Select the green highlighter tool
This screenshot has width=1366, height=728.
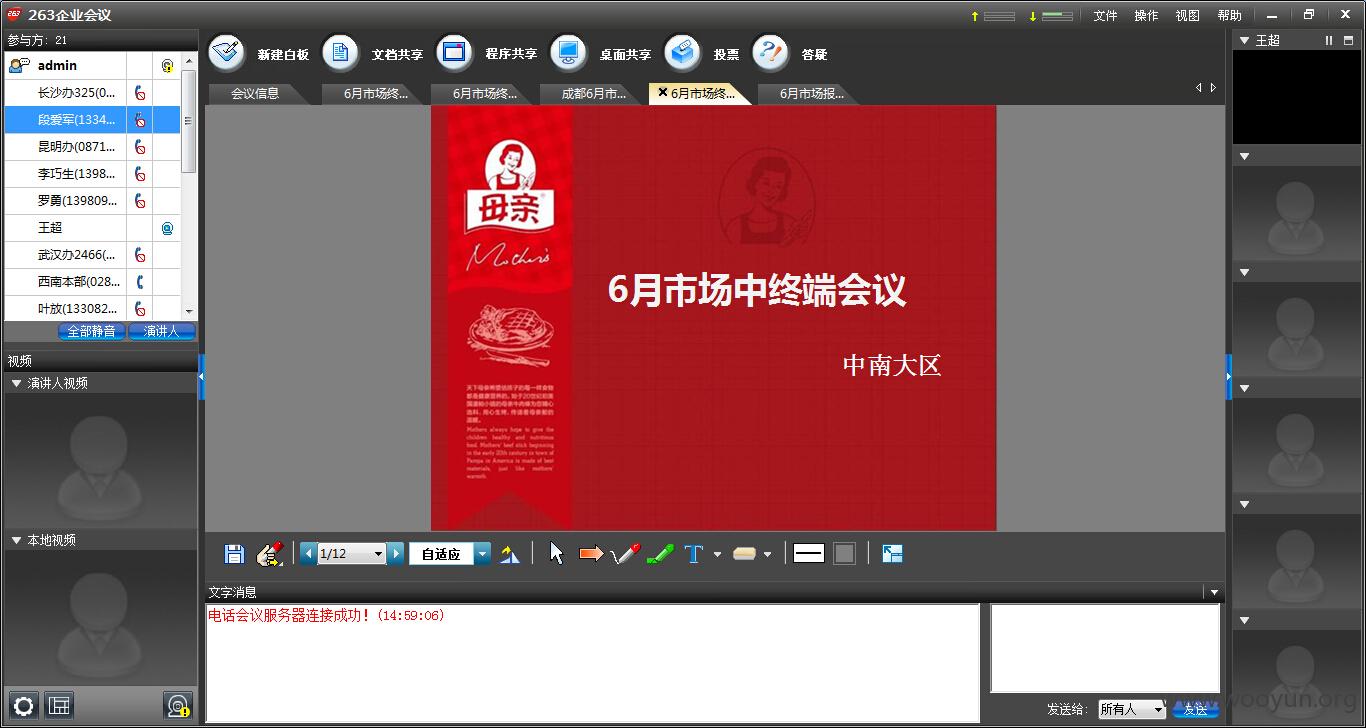click(x=660, y=553)
